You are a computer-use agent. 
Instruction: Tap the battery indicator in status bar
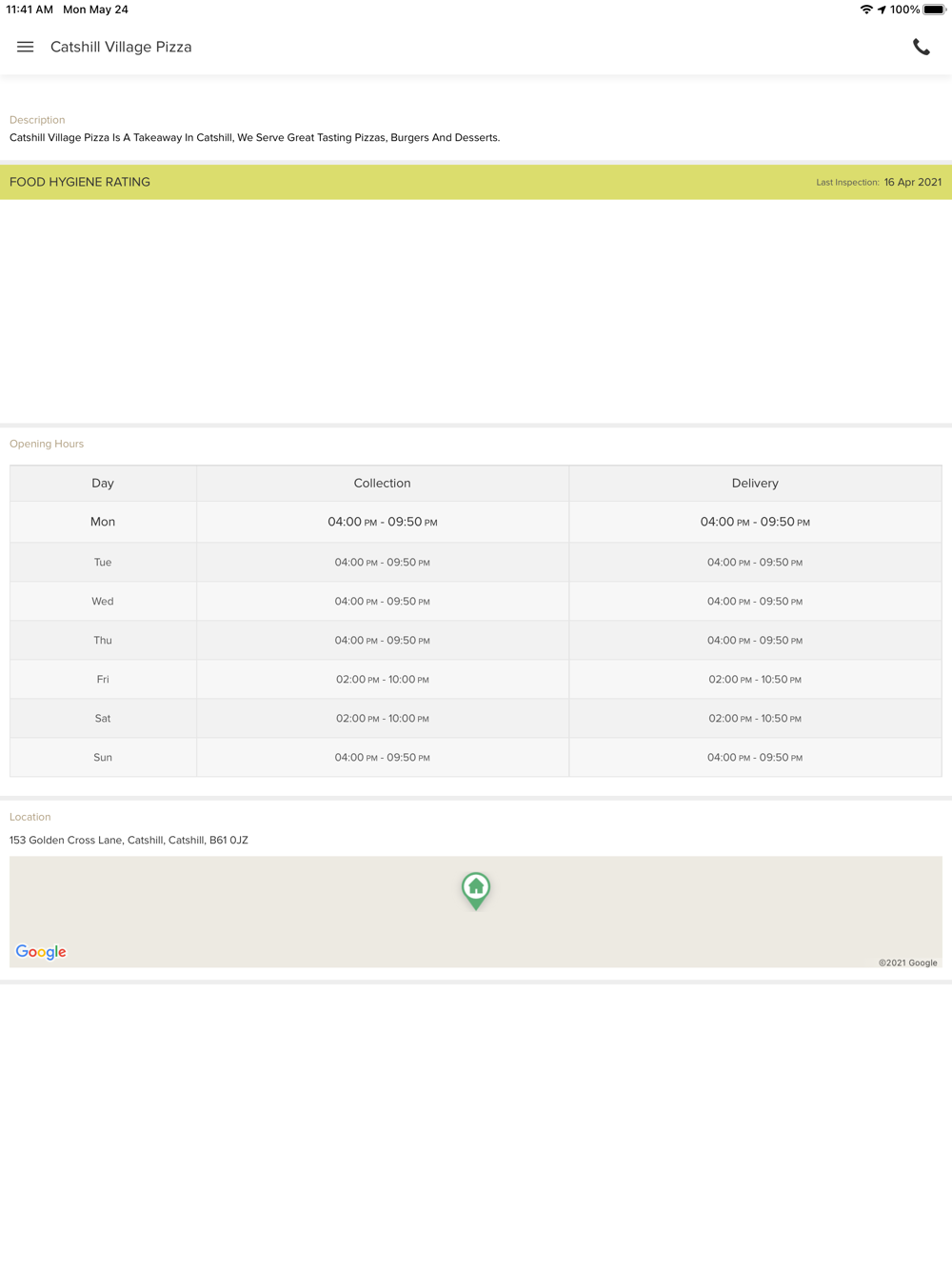point(935,10)
